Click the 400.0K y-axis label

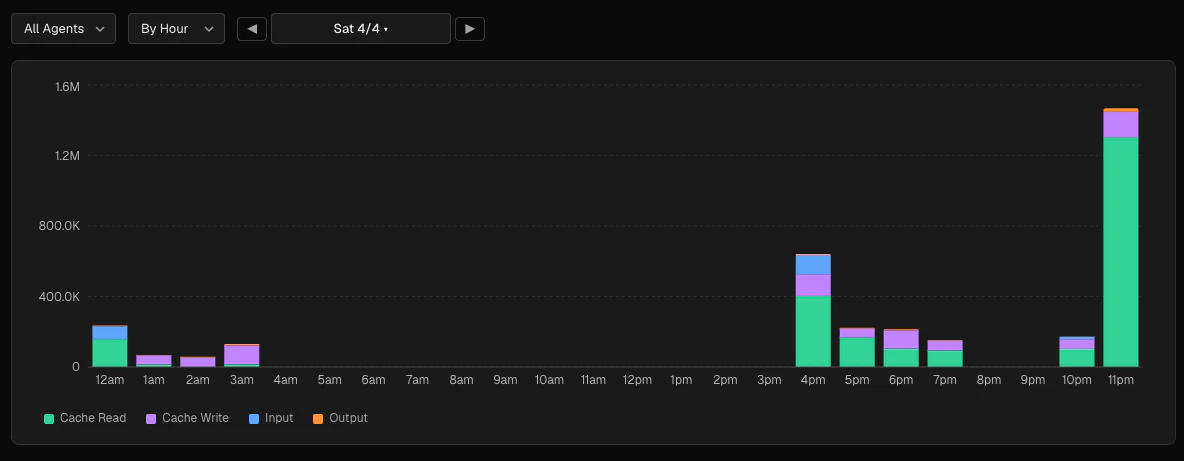(60, 297)
